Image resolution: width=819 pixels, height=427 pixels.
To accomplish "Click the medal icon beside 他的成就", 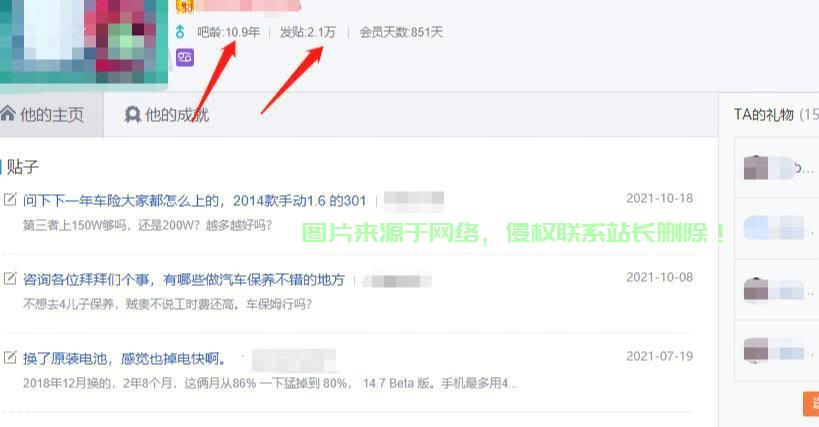I will (133, 114).
